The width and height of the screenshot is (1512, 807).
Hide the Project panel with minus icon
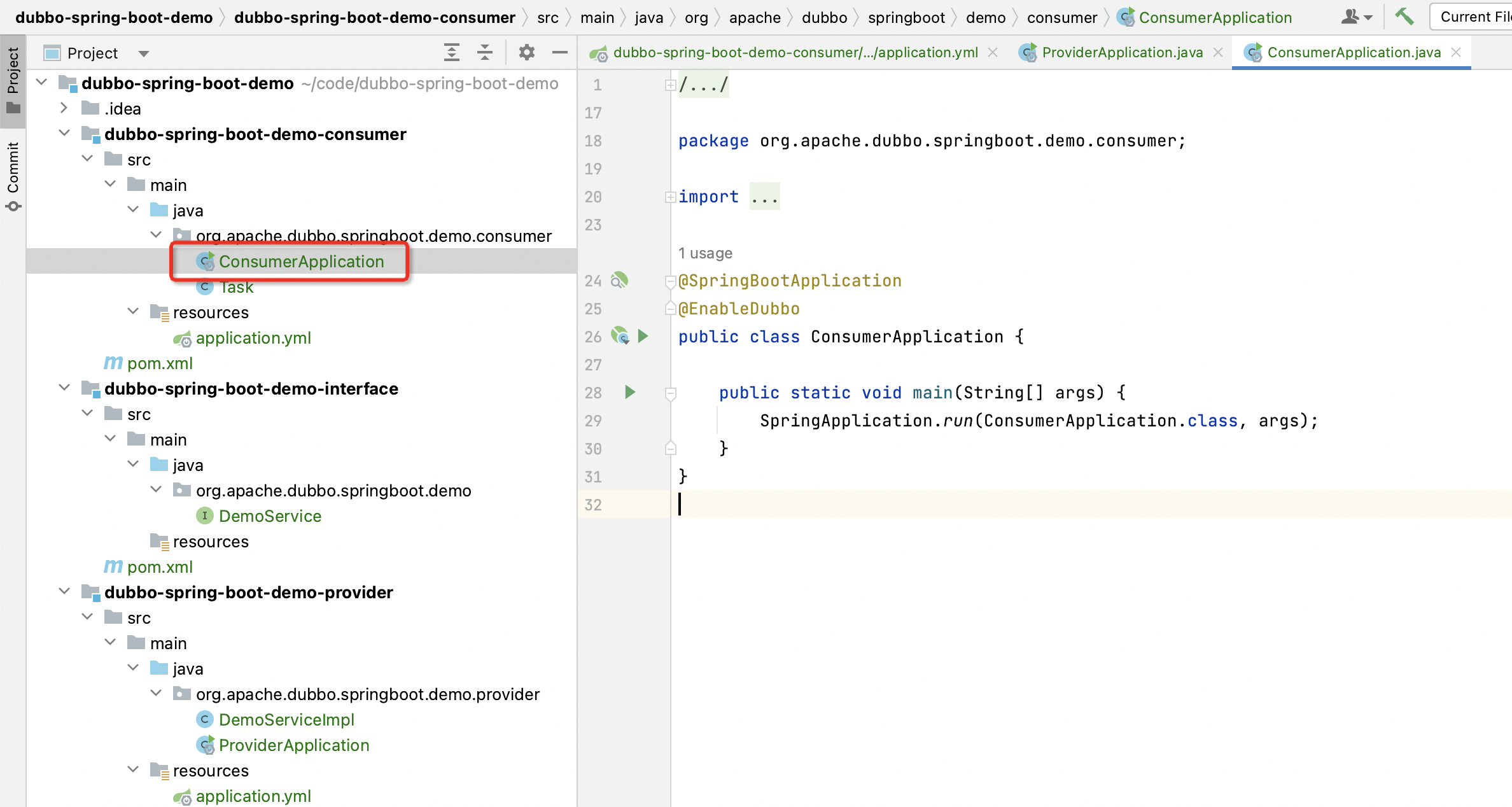559,53
